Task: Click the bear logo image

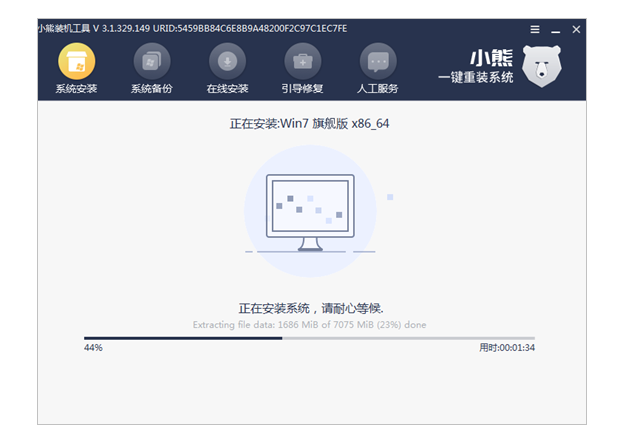Action: click(542, 66)
